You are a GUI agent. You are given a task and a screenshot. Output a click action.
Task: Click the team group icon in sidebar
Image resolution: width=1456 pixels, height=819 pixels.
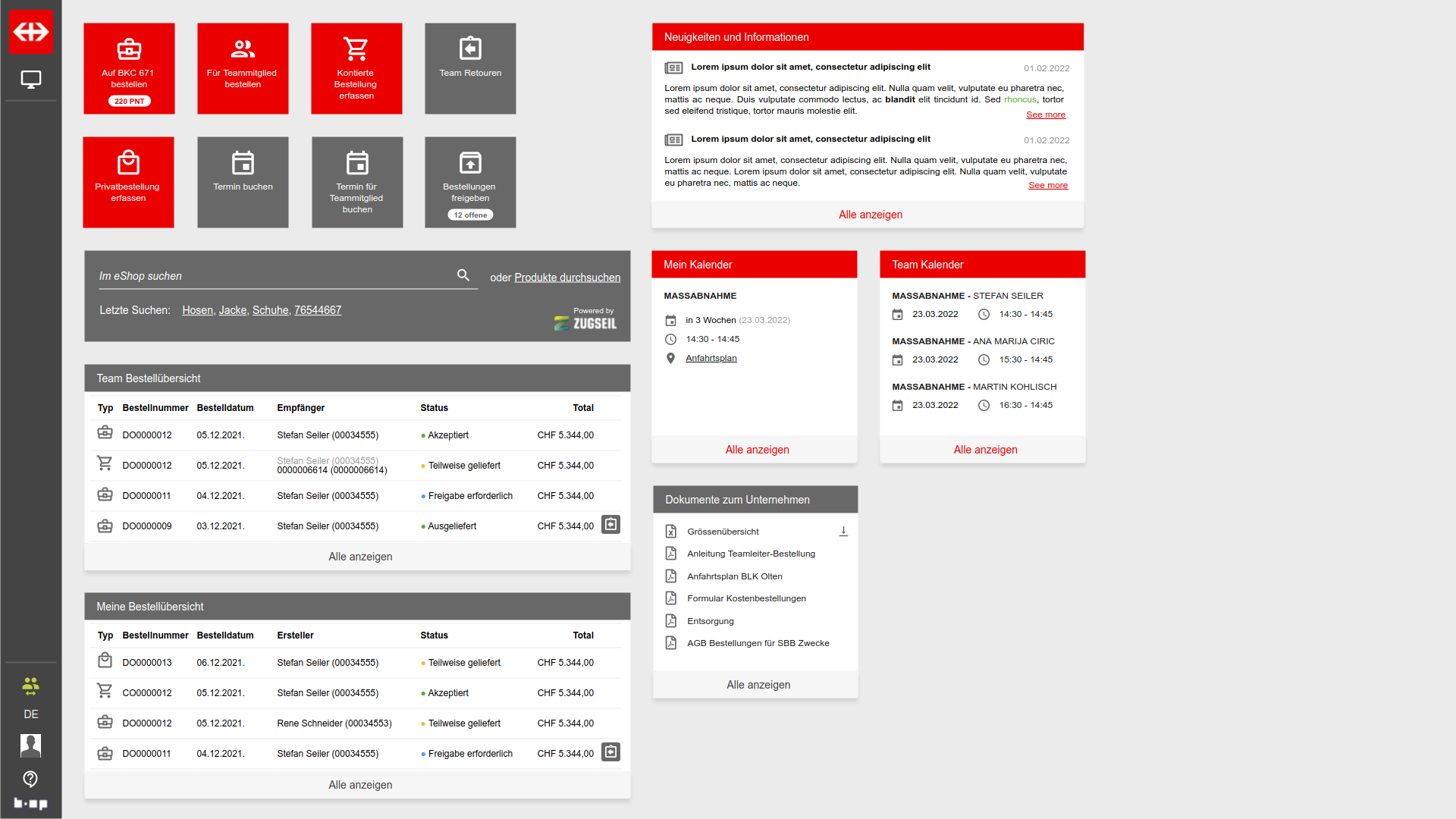(x=30, y=686)
